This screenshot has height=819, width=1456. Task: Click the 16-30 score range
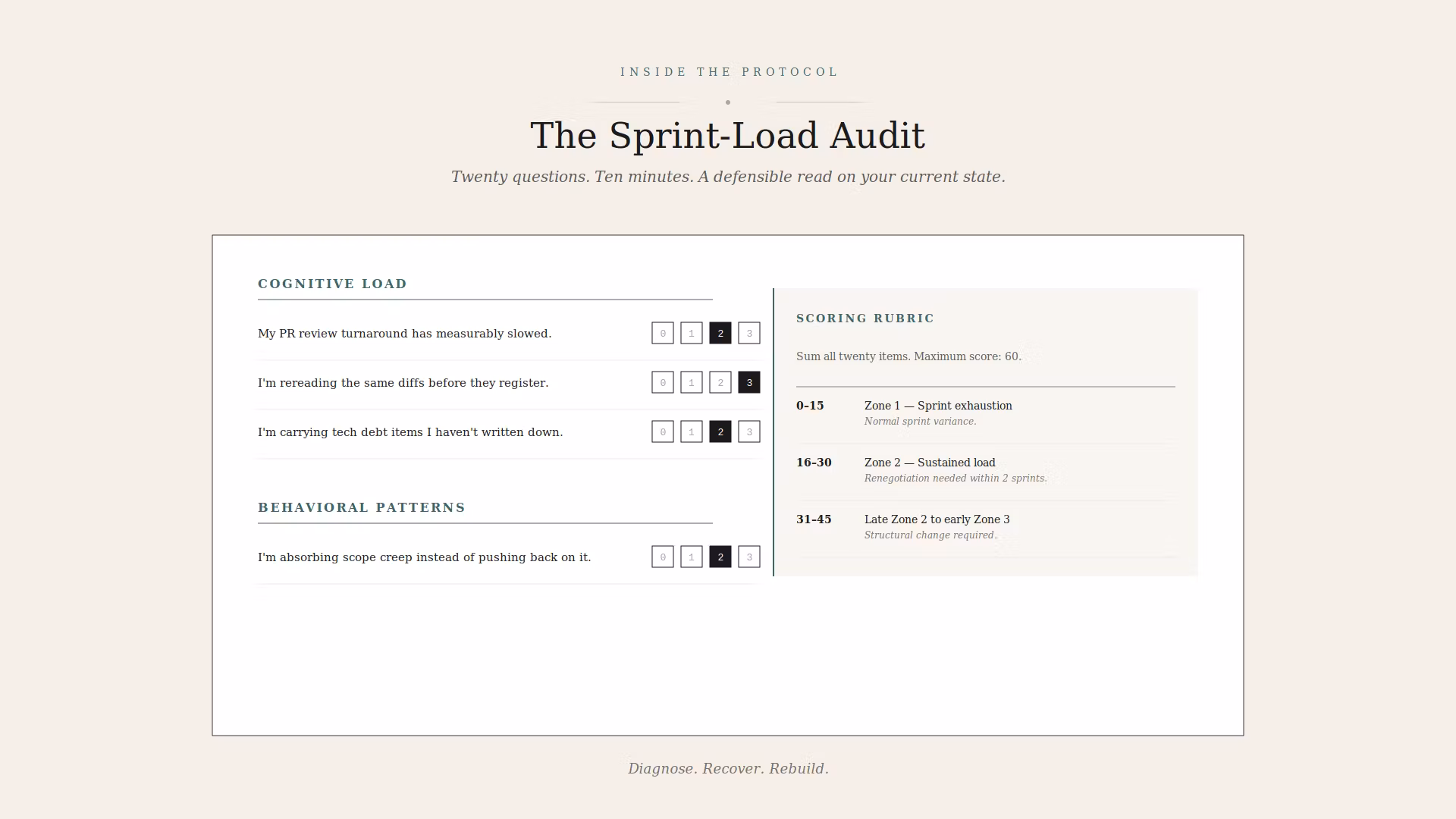click(814, 463)
